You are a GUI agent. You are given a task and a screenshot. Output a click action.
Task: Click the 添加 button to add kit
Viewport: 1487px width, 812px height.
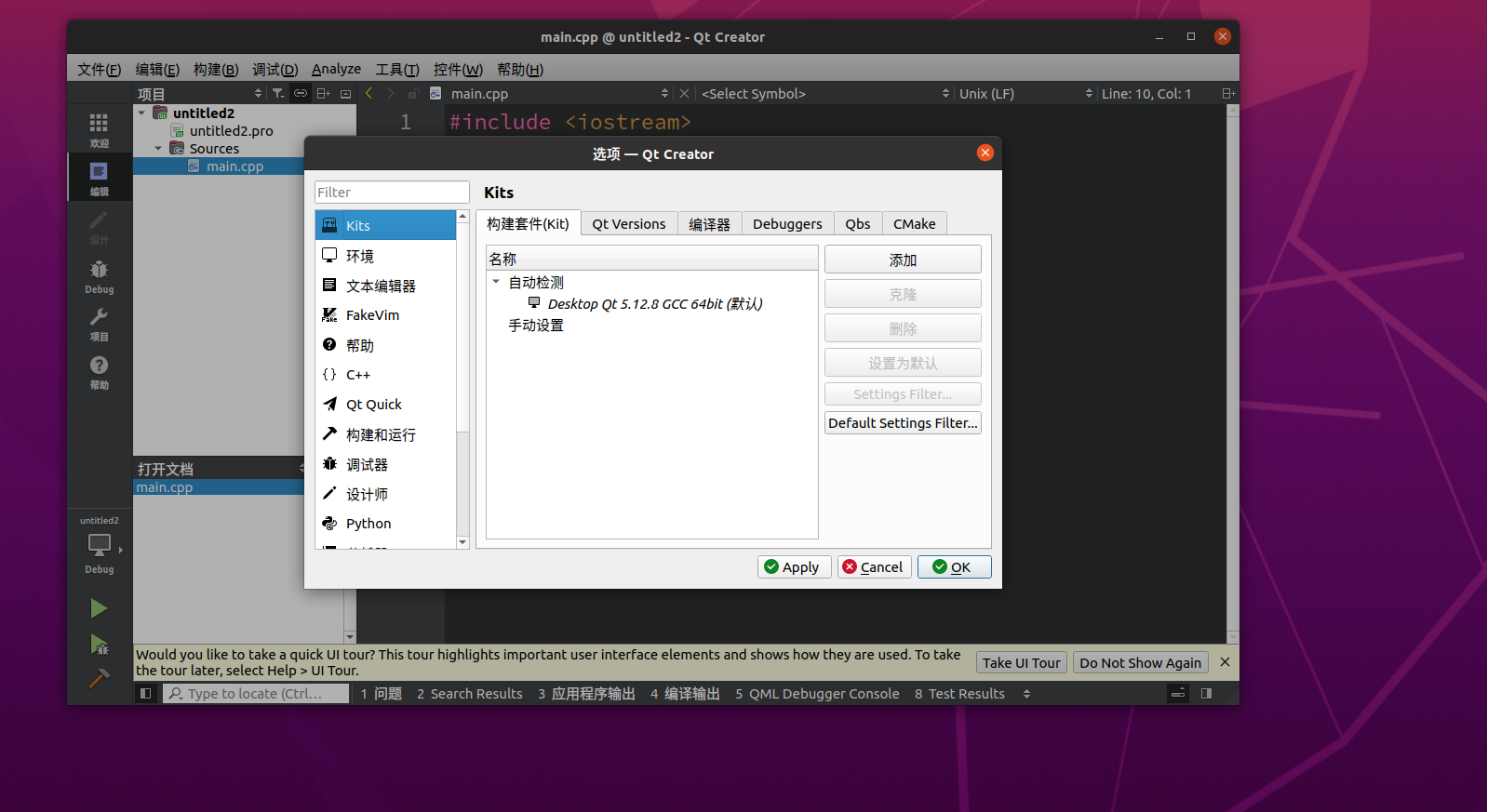tap(903, 260)
